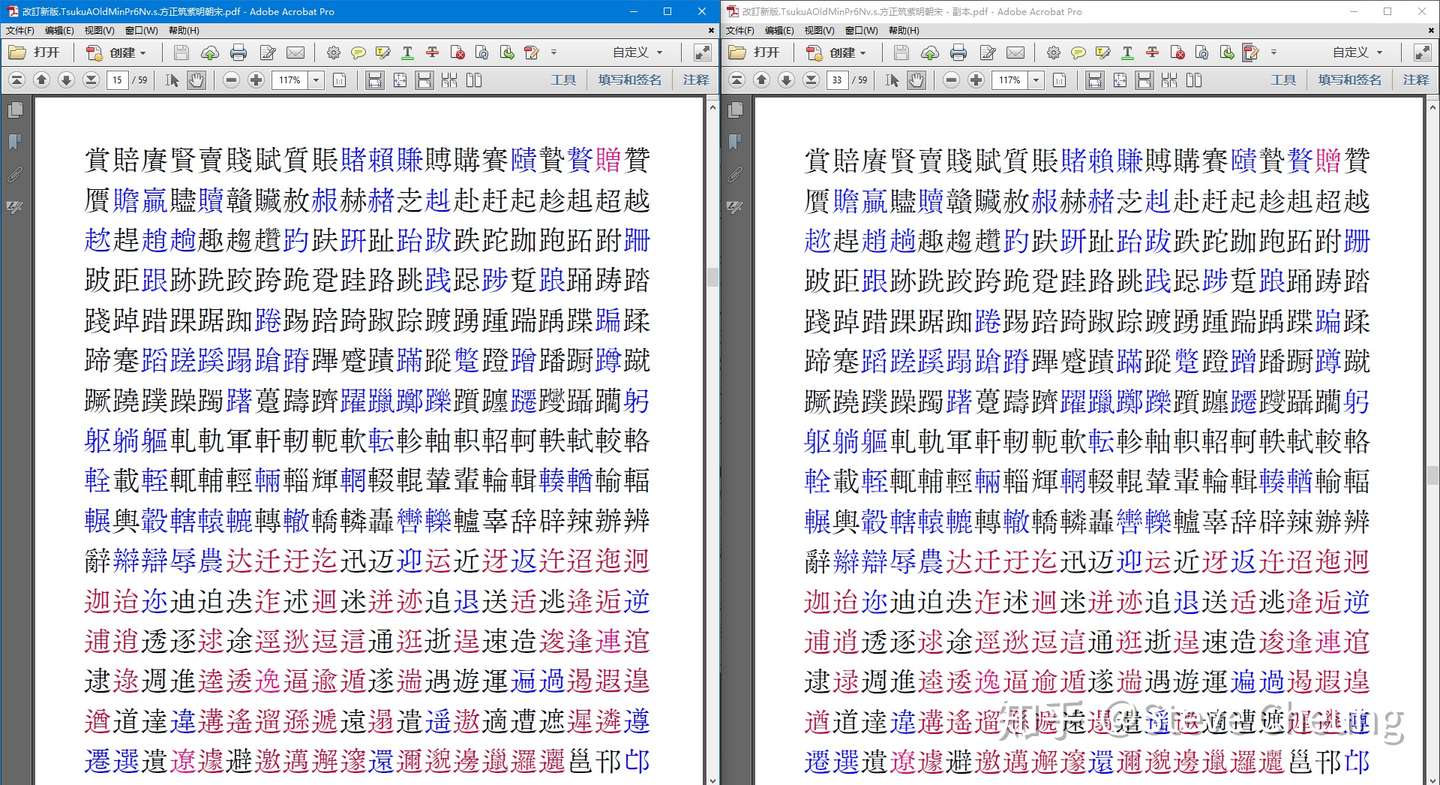Open Attachments paperclip panel in left window

tap(15, 175)
